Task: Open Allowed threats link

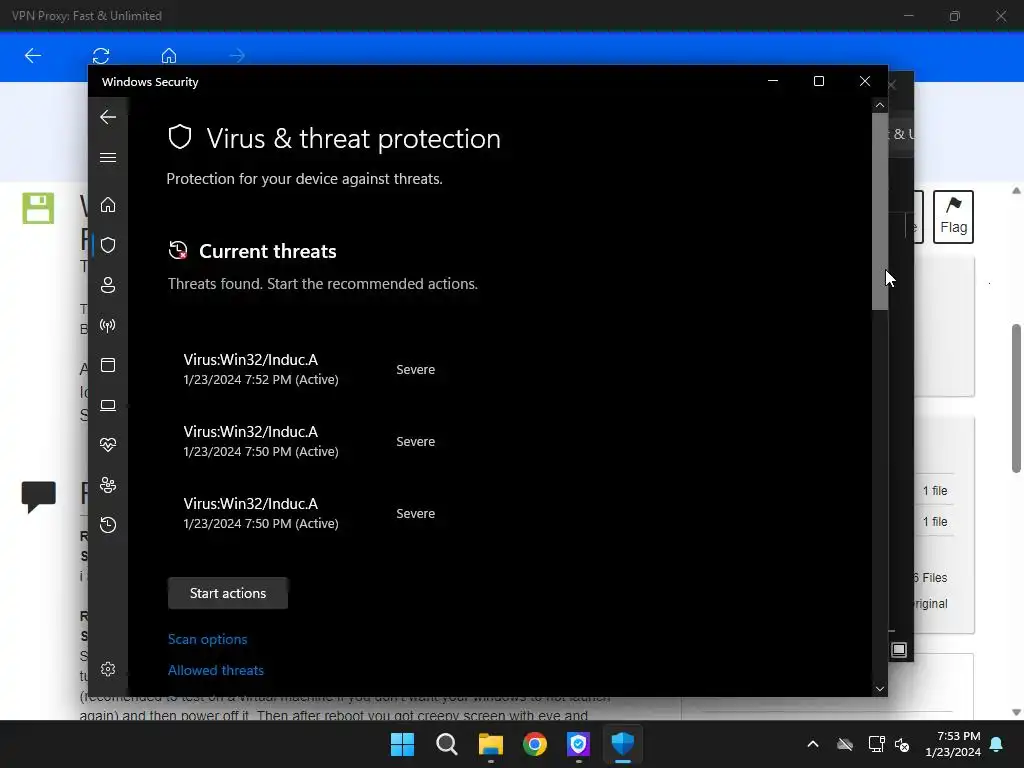Action: click(216, 670)
